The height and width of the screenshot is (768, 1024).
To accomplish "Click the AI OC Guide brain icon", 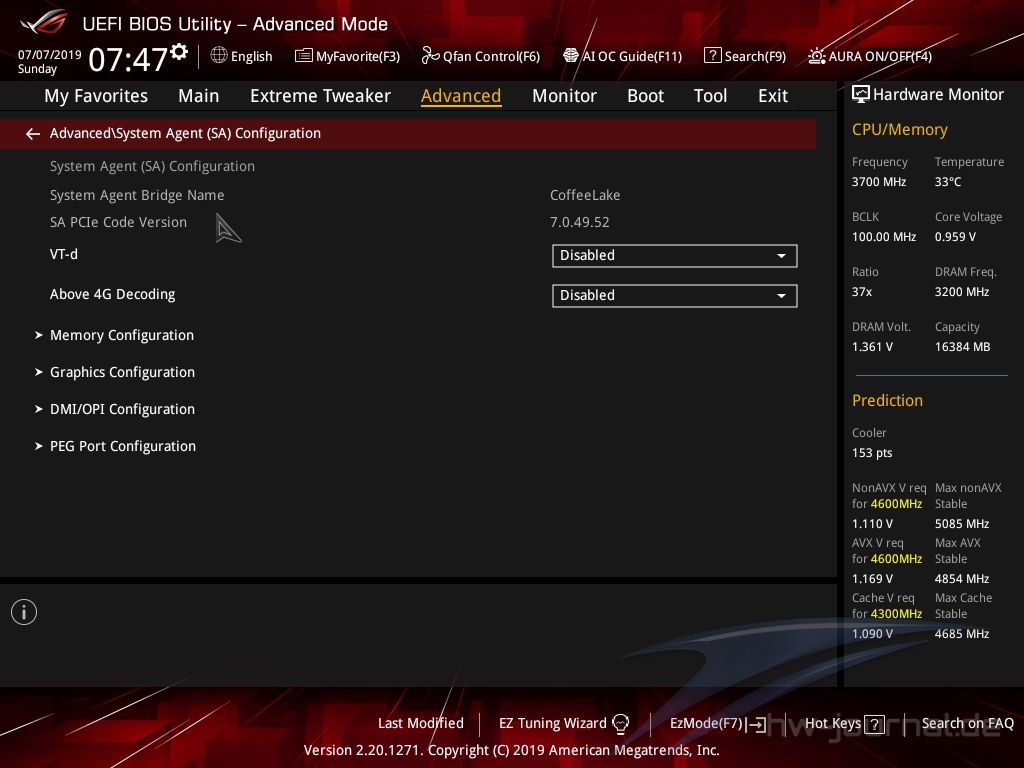I will [571, 56].
